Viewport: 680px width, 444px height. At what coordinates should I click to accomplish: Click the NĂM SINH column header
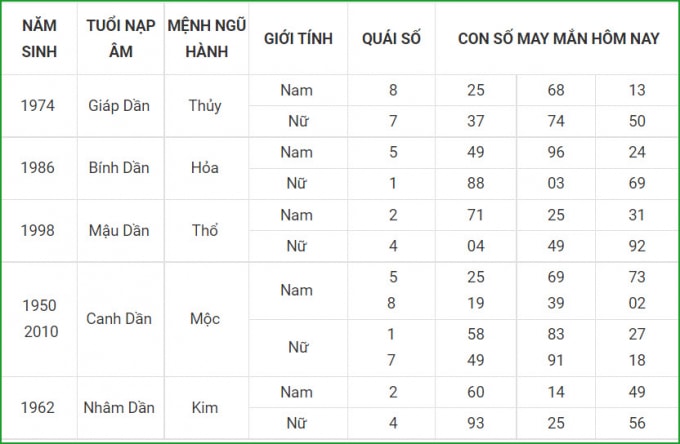click(x=39, y=39)
